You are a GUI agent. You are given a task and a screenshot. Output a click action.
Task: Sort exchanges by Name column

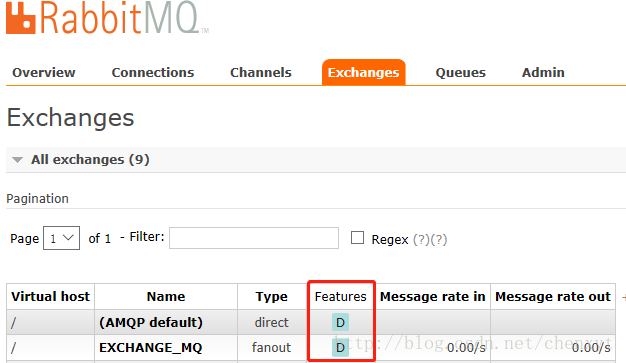[x=166, y=297]
